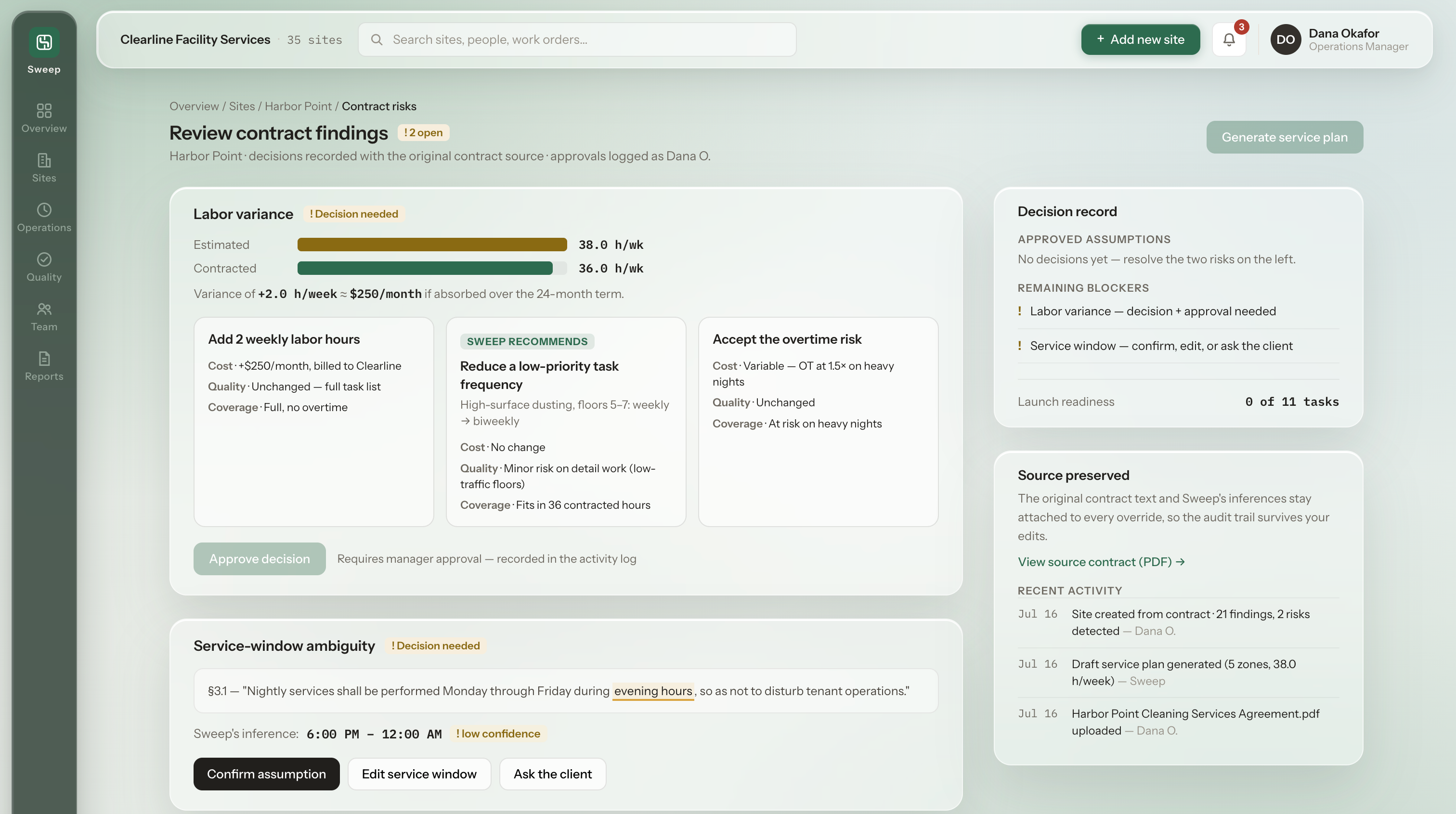Screen dimensions: 1456x814
Task: Go to Sites breadcrumb
Action: 241,106
